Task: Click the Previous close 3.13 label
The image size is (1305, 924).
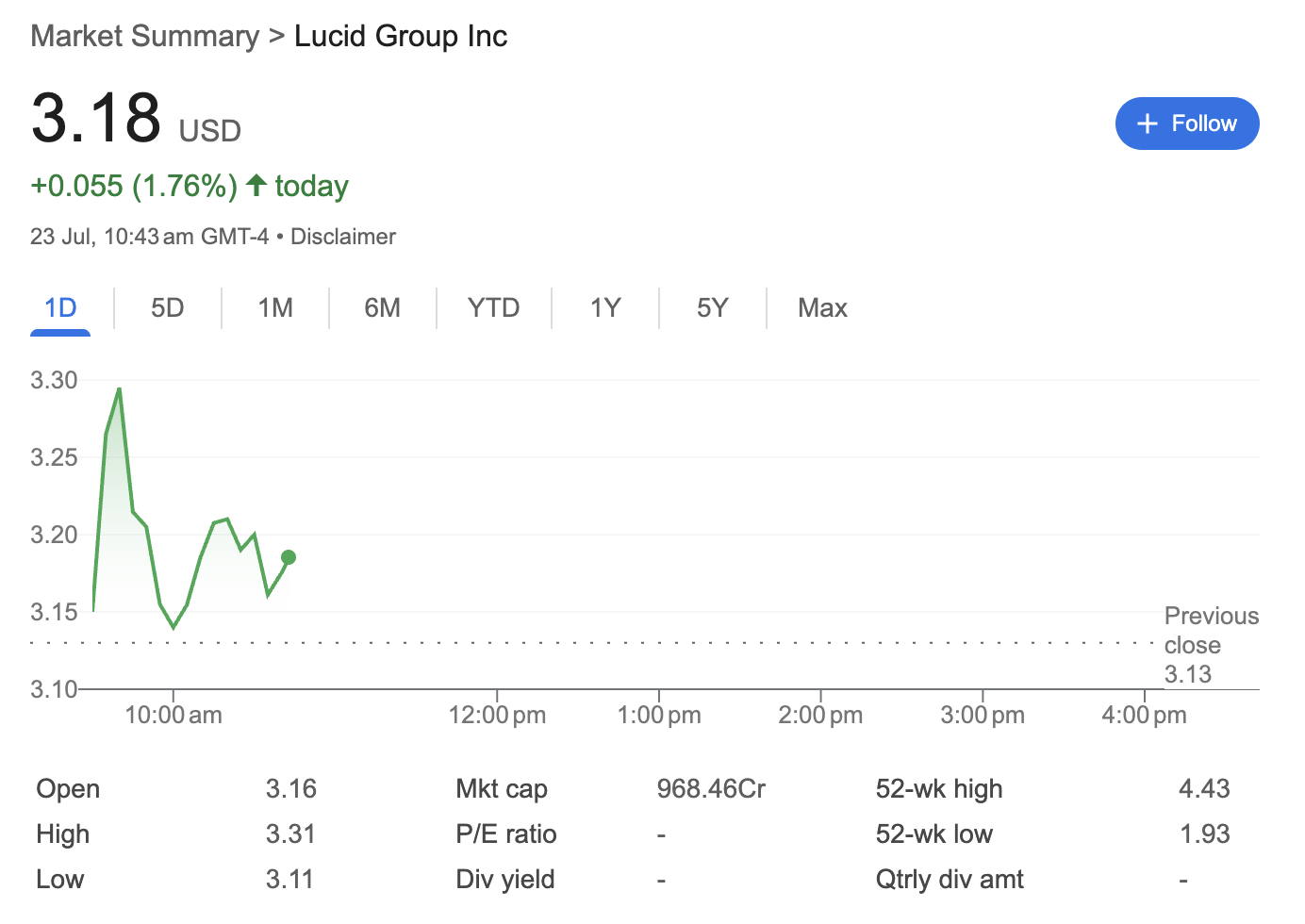Action: pos(1212,645)
